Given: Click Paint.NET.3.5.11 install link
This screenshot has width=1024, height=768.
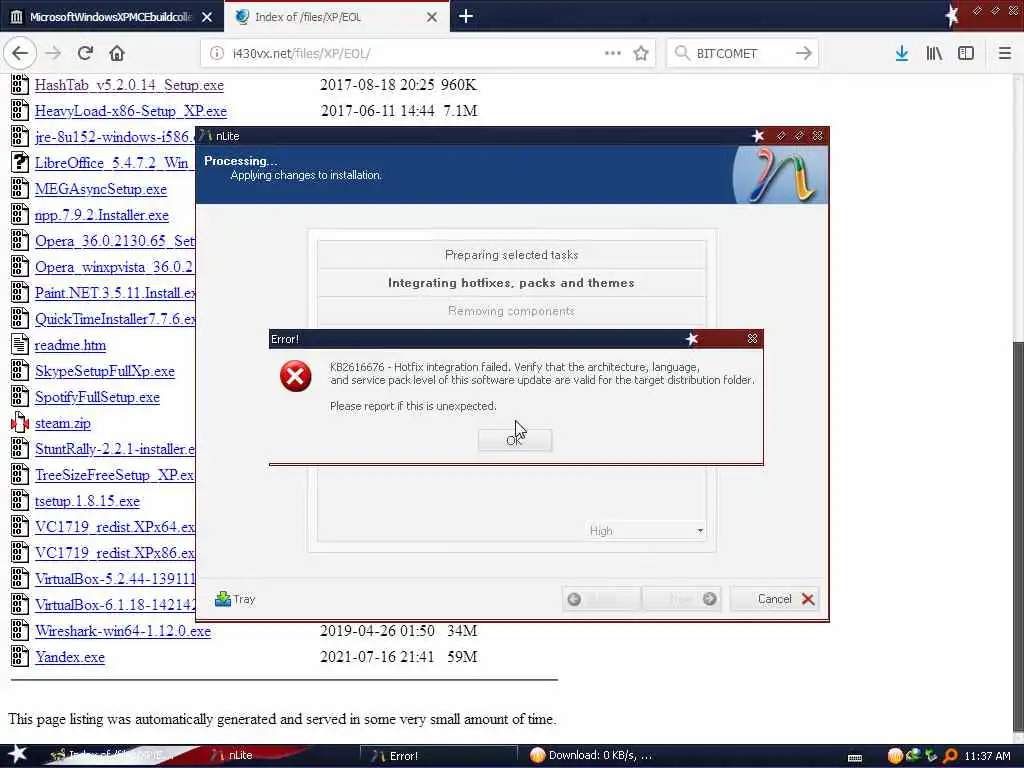Looking at the screenshot, I should coord(115,293).
